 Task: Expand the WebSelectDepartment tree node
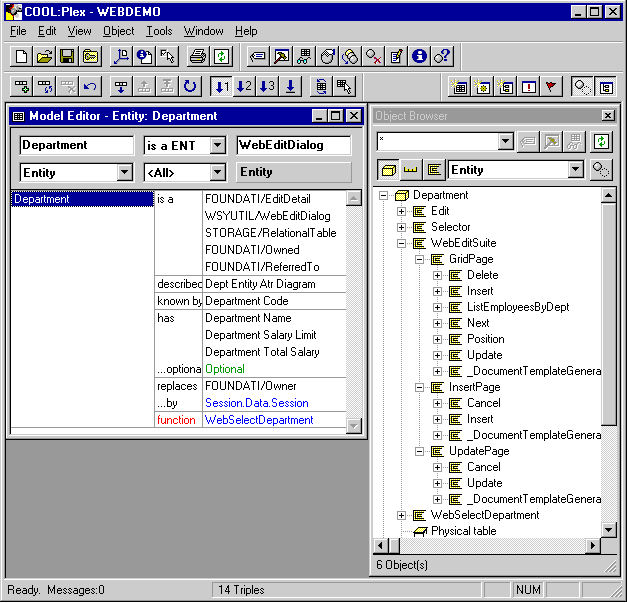pyautogui.click(x=401, y=515)
